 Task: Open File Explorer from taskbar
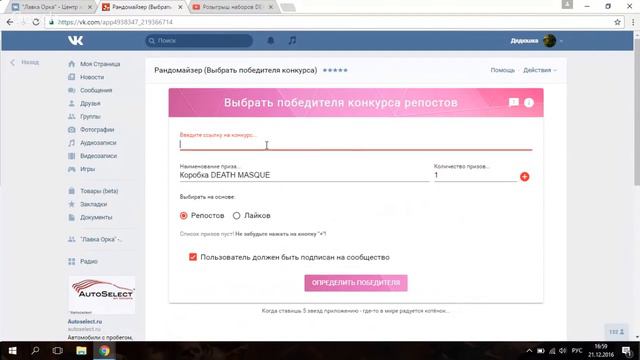click(81, 351)
